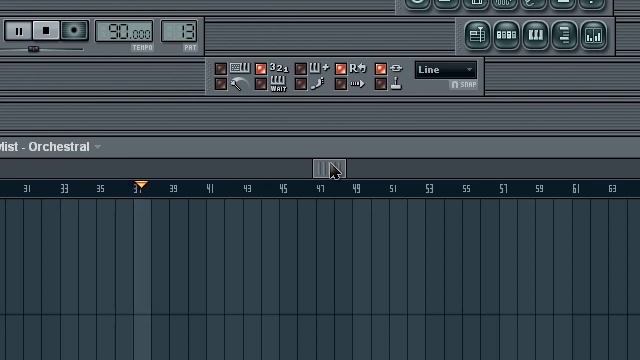Click the orange playhead marker at bar 37
640x360 pixels.
141,185
